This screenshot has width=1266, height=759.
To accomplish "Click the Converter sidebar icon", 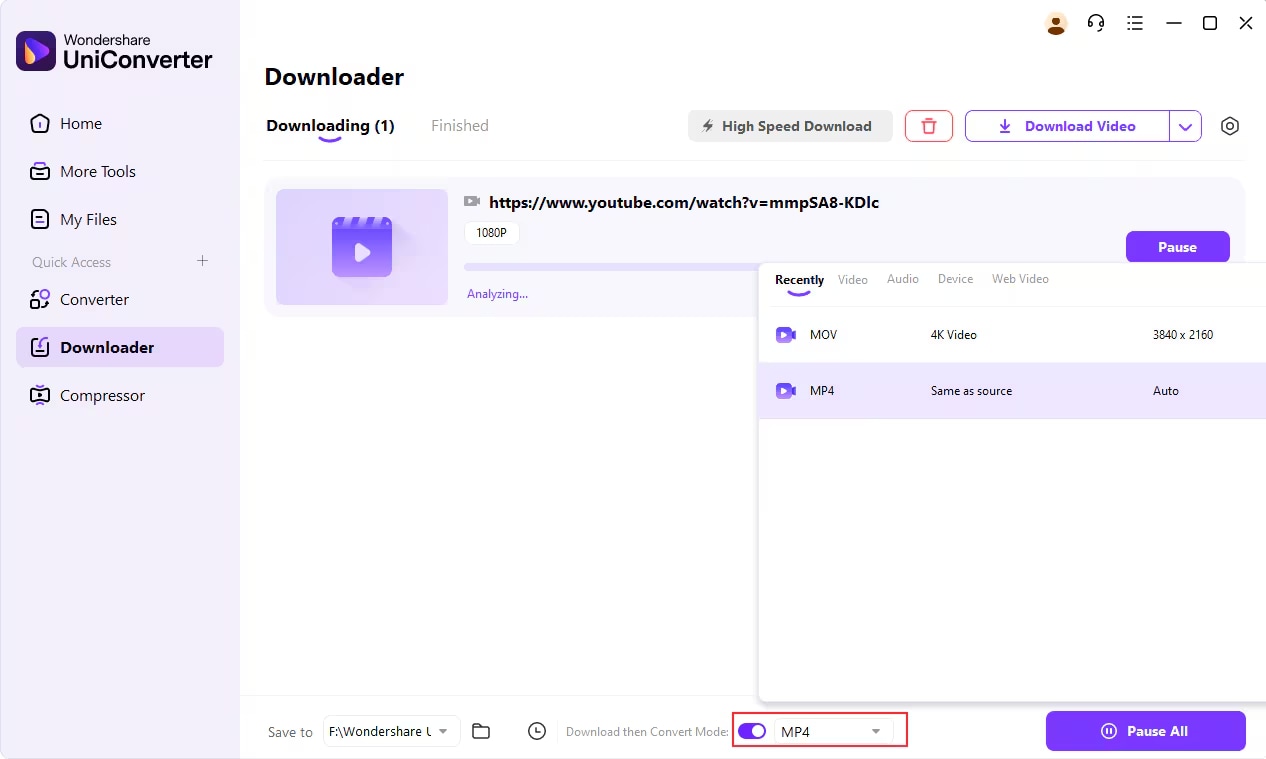I will 40,300.
